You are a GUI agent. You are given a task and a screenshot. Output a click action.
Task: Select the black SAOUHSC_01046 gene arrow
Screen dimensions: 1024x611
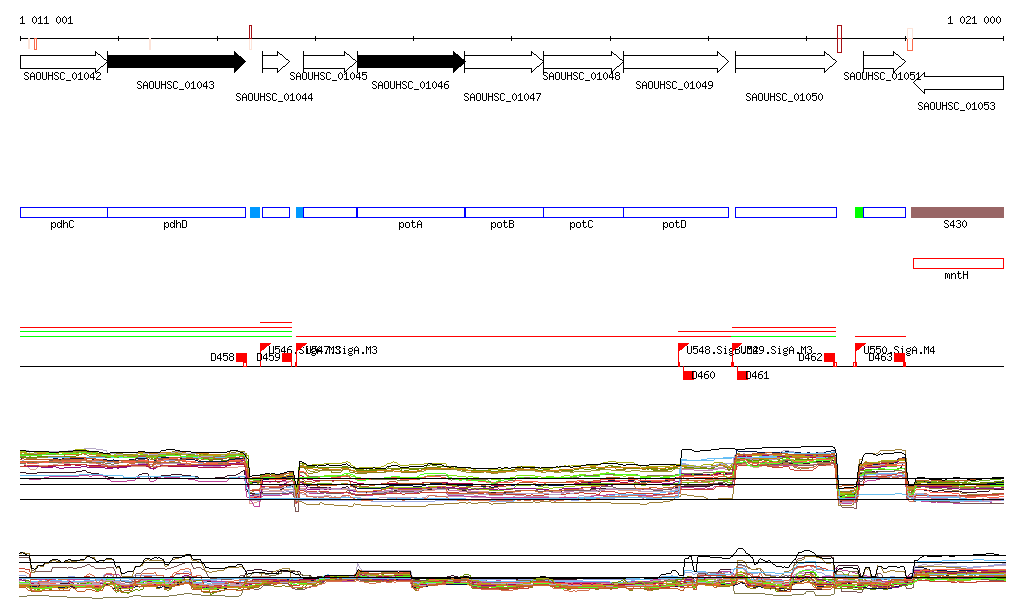pyautogui.click(x=410, y=62)
